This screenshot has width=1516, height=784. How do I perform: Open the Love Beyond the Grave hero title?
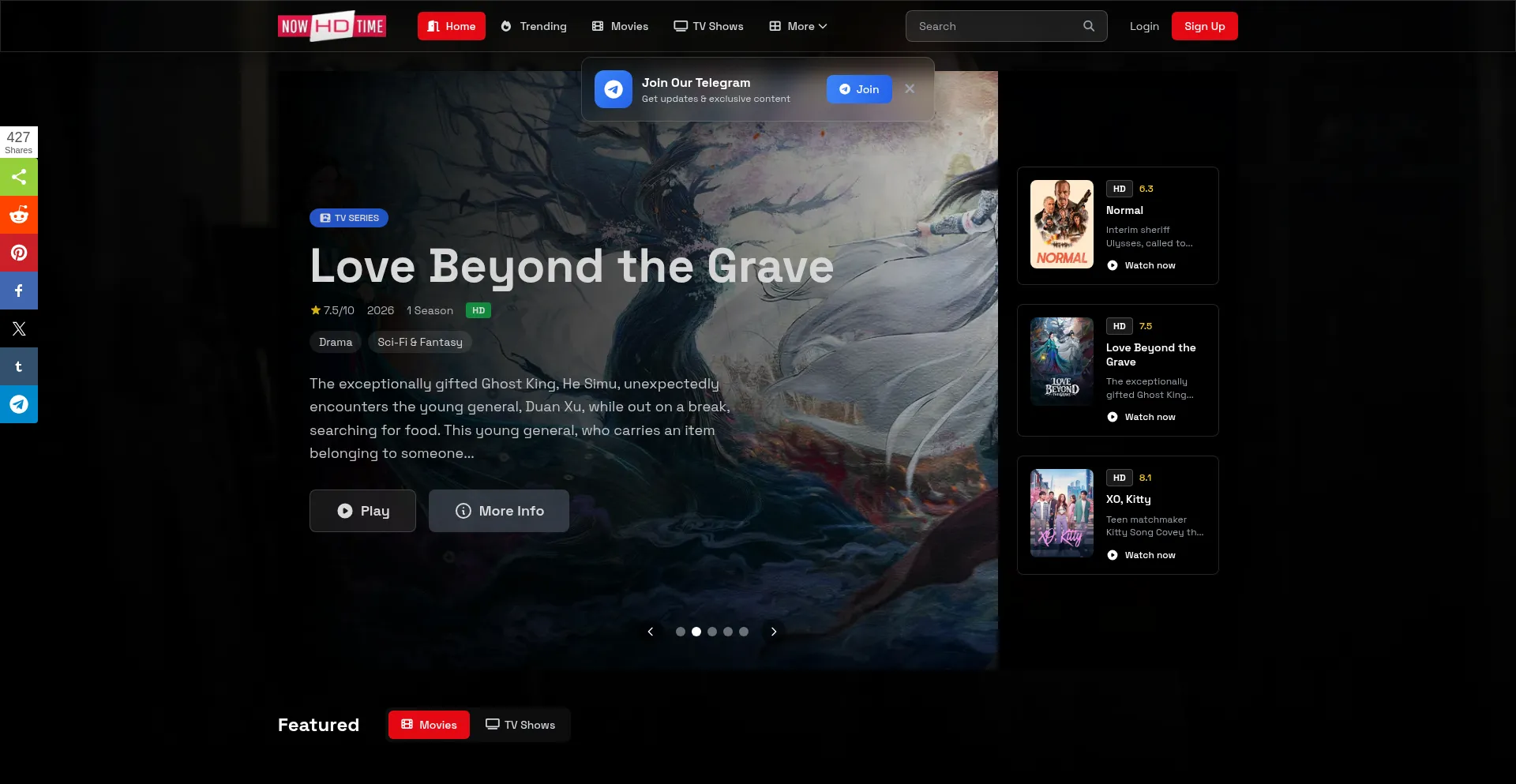point(572,266)
